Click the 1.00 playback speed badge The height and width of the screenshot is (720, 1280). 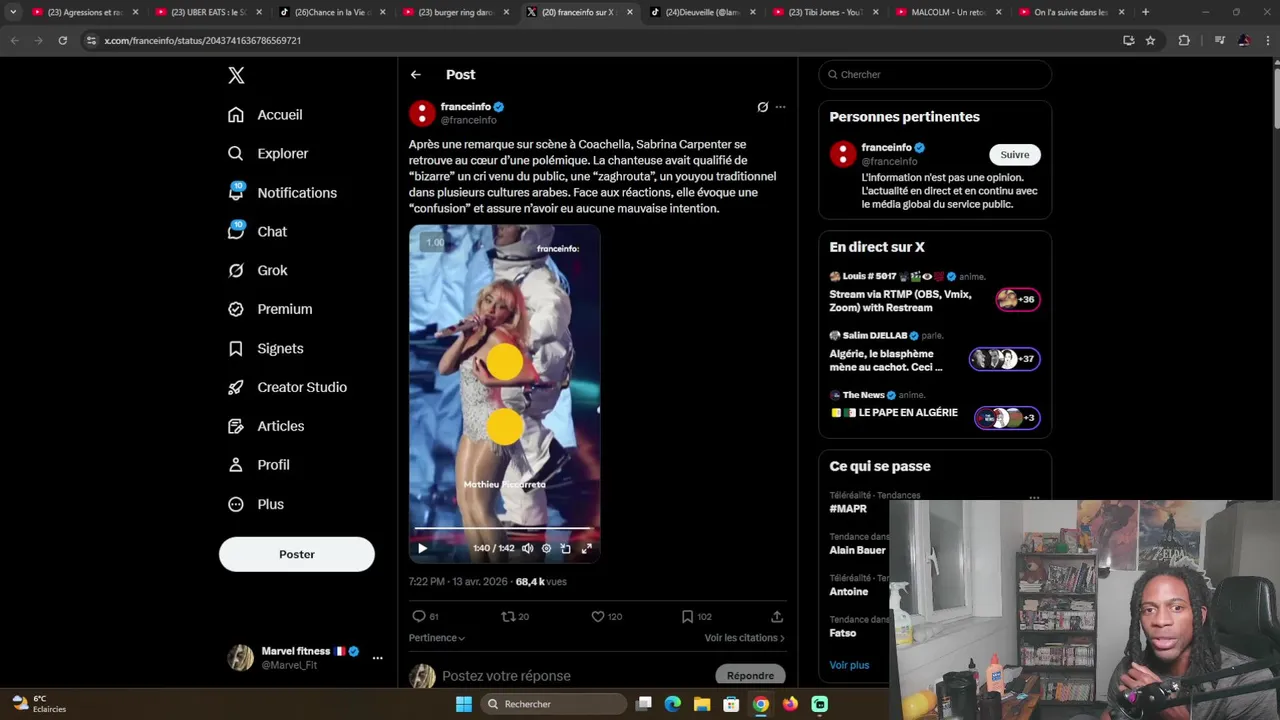pyautogui.click(x=435, y=242)
